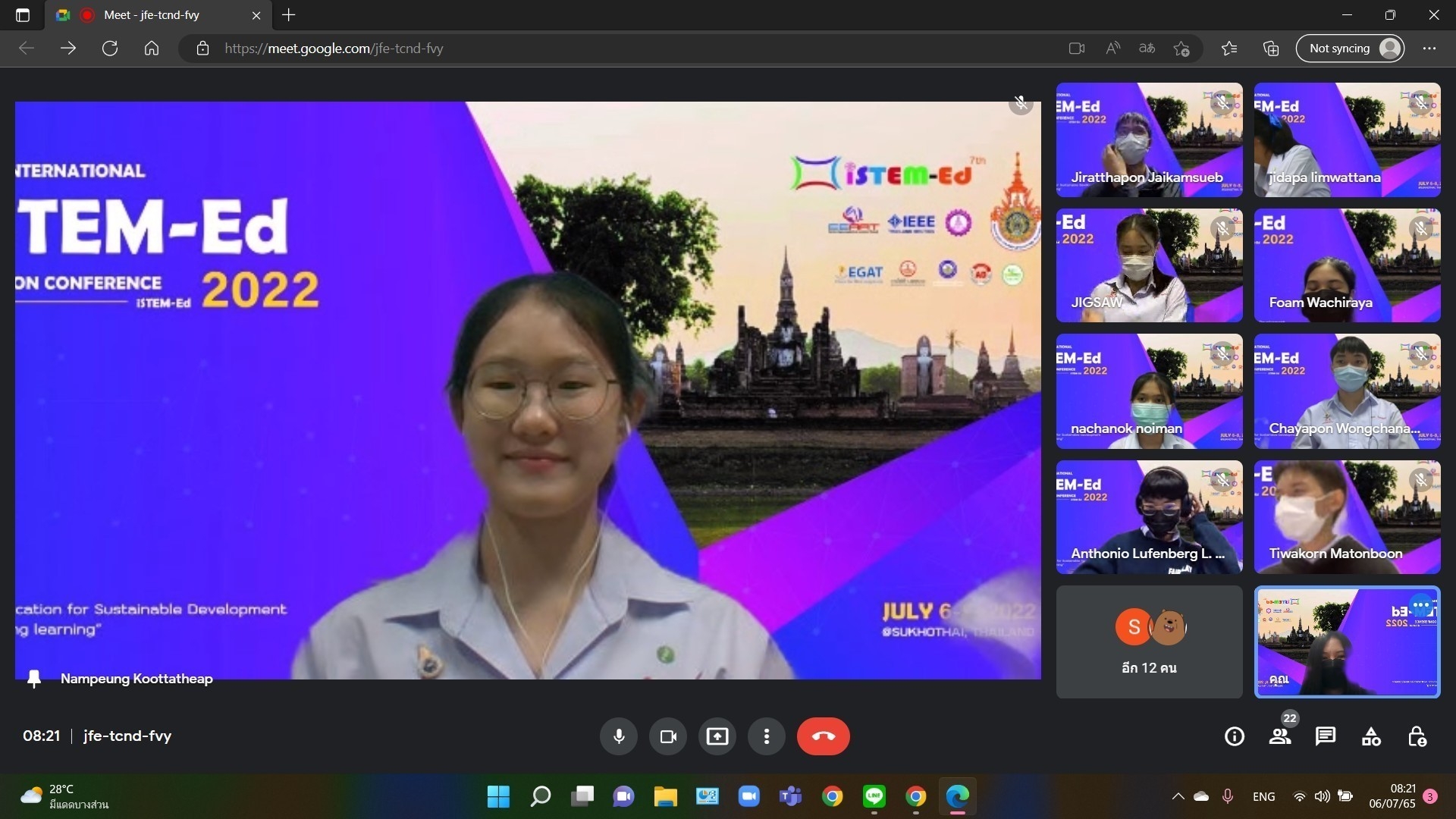Image resolution: width=1456 pixels, height=819 pixels.
Task: Open the in-call chat panel
Action: pyautogui.click(x=1326, y=736)
